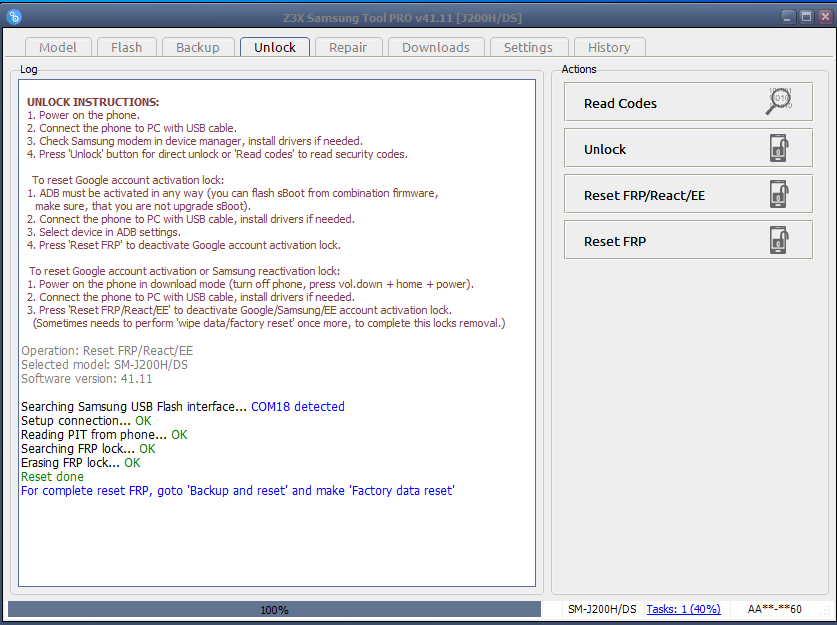Viewport: 837px width, 625px height.
Task: Close the Z3X Samsung Tool window
Action: [x=825, y=17]
